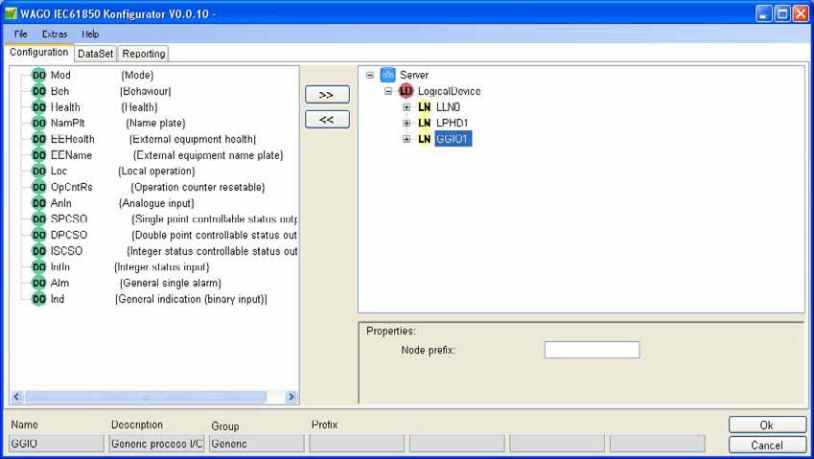
Task: Click the right arrow of horizontal scrollbar
Action: click(x=291, y=397)
